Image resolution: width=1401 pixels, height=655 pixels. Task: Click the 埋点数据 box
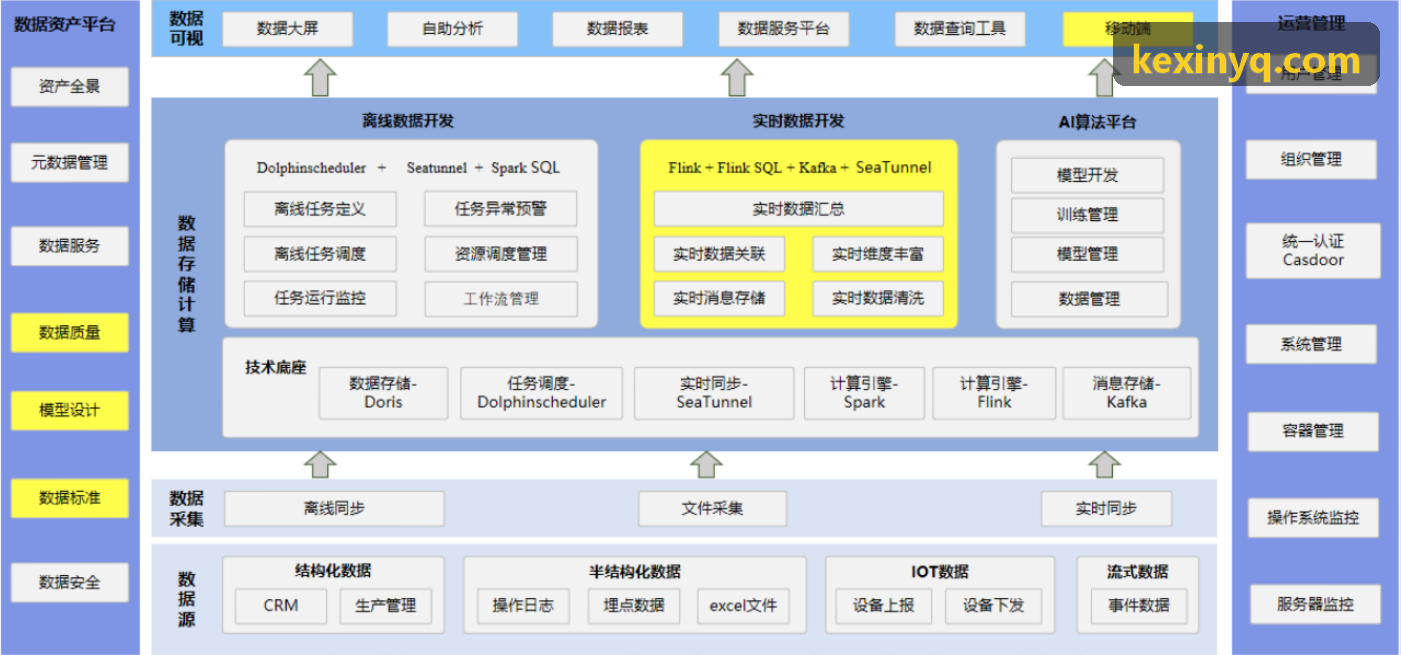coord(634,605)
